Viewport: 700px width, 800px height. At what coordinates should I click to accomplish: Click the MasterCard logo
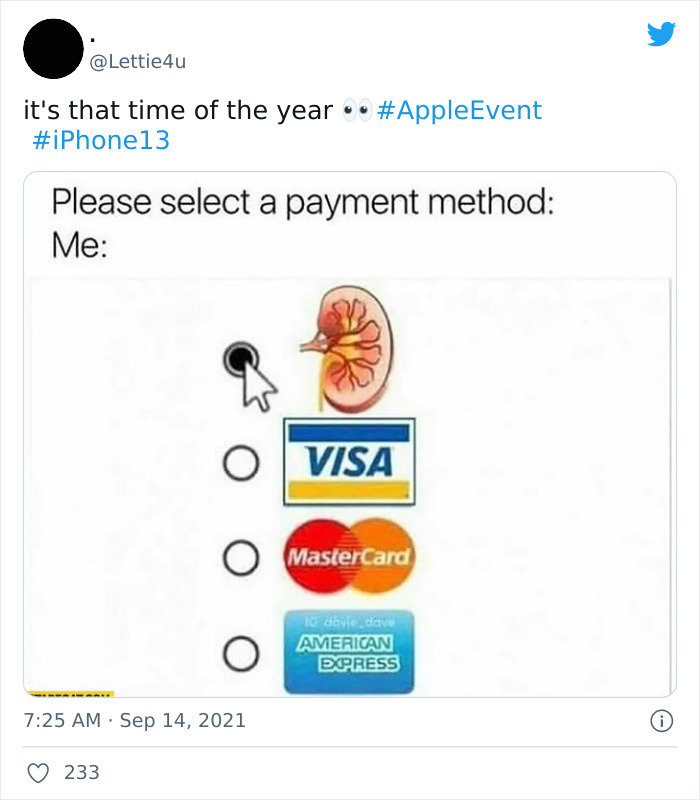(x=350, y=555)
